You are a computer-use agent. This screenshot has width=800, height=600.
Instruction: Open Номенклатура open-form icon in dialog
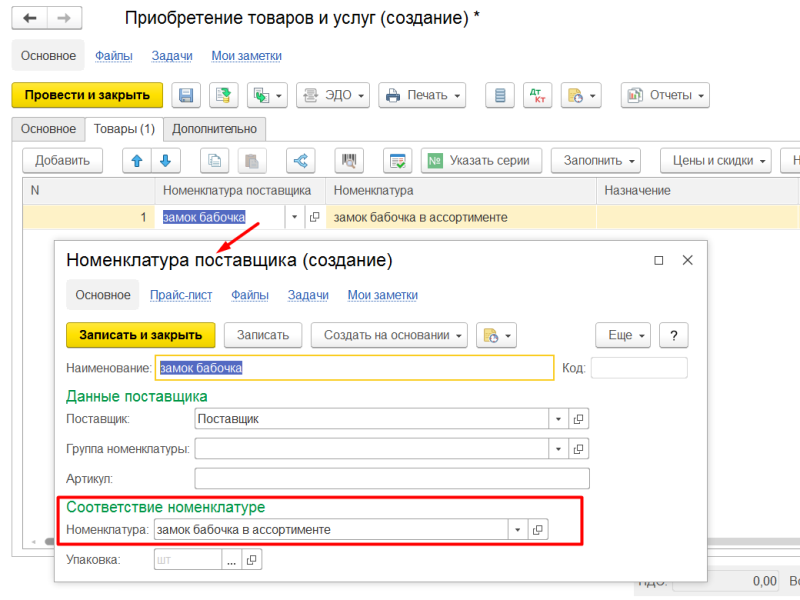538,530
